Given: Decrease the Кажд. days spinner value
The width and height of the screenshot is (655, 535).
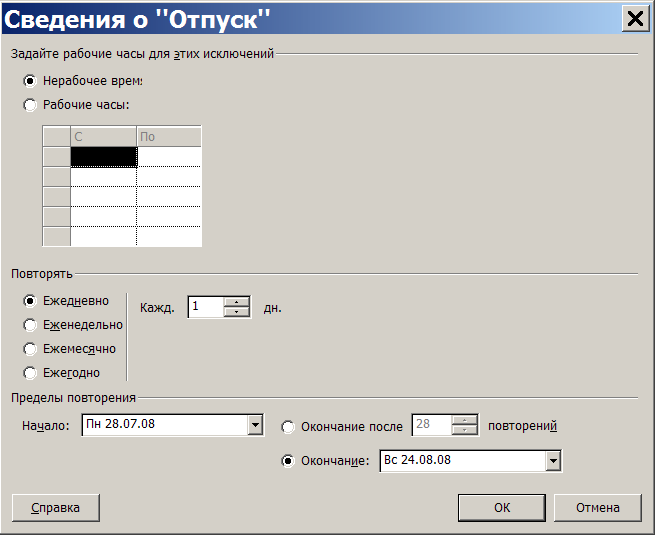Looking at the screenshot, I should [x=236, y=312].
